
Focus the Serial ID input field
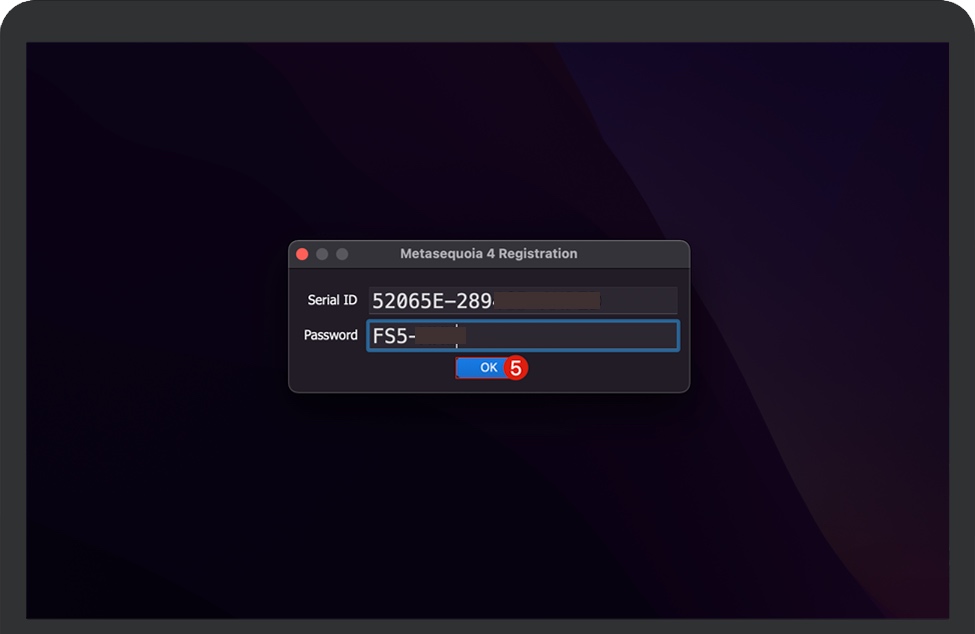click(x=523, y=301)
